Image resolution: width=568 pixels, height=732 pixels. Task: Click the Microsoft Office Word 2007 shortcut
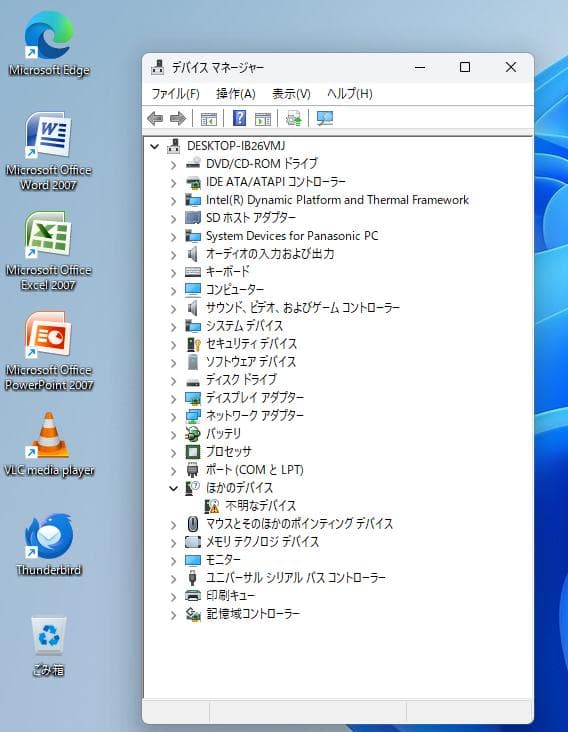click(x=49, y=151)
